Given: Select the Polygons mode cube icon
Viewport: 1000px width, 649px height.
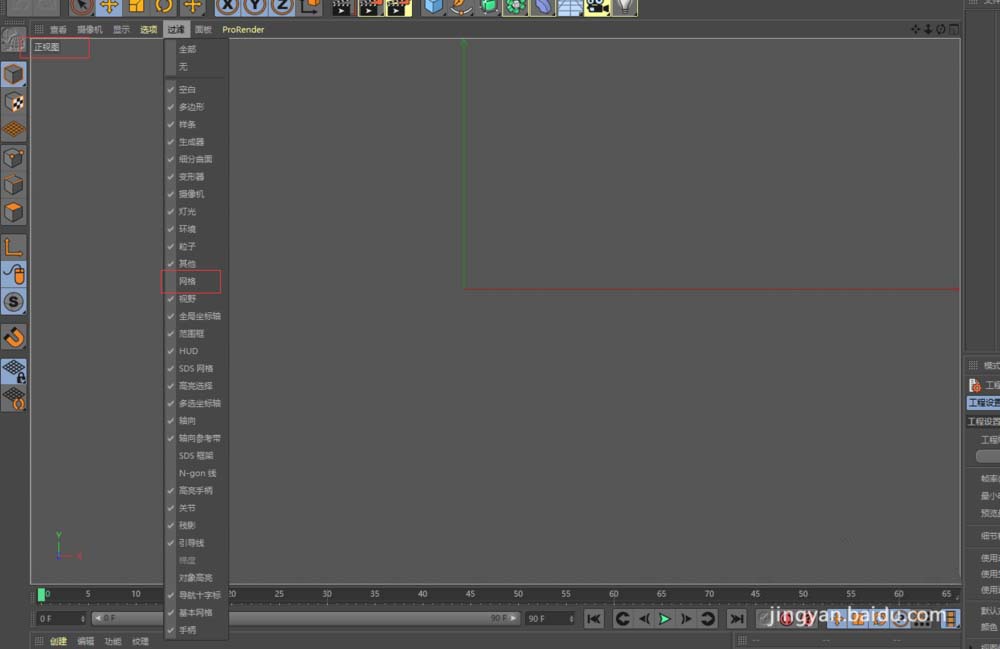Looking at the screenshot, I should (14, 212).
